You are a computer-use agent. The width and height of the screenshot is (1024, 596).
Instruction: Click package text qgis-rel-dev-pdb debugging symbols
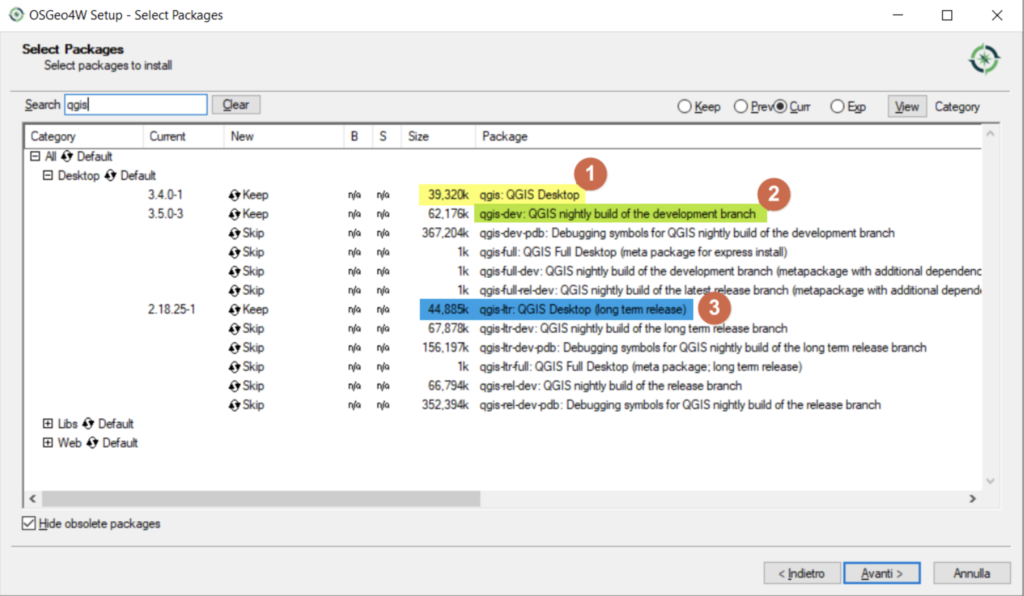click(x=680, y=405)
